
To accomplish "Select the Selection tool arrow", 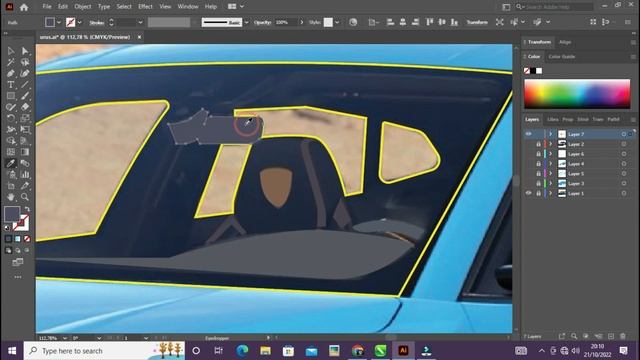I will tap(11, 51).
